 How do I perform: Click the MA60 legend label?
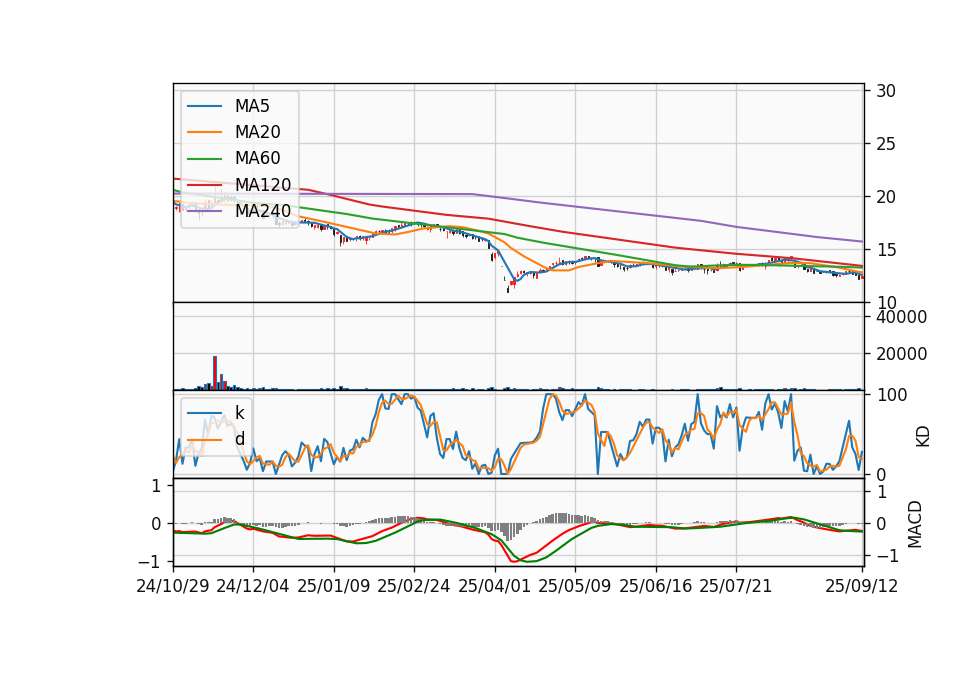[257, 159]
